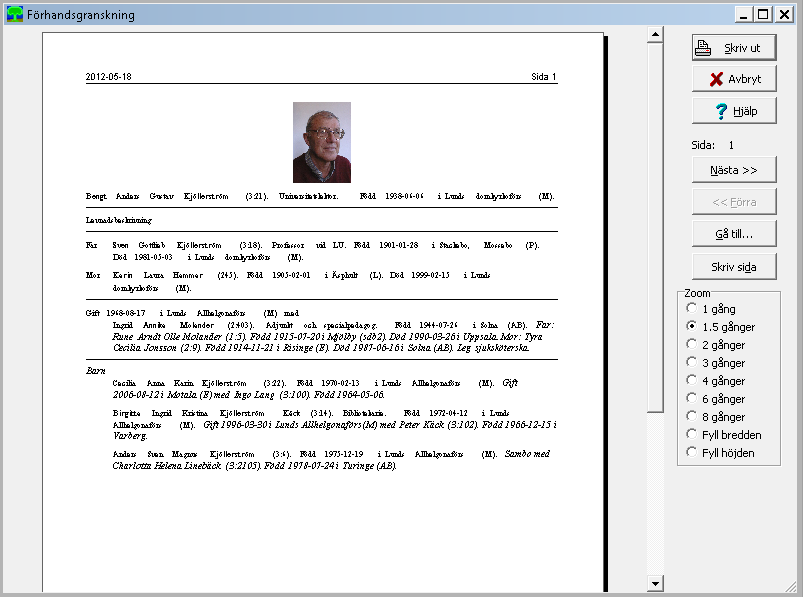Click the Mor label row
This screenshot has height=597, width=803.
pos(288,282)
